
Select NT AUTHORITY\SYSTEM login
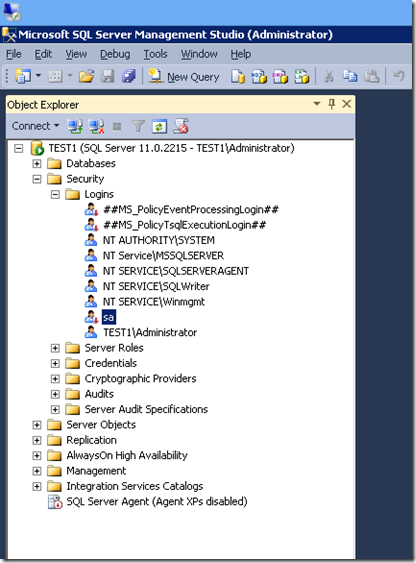(x=159, y=241)
